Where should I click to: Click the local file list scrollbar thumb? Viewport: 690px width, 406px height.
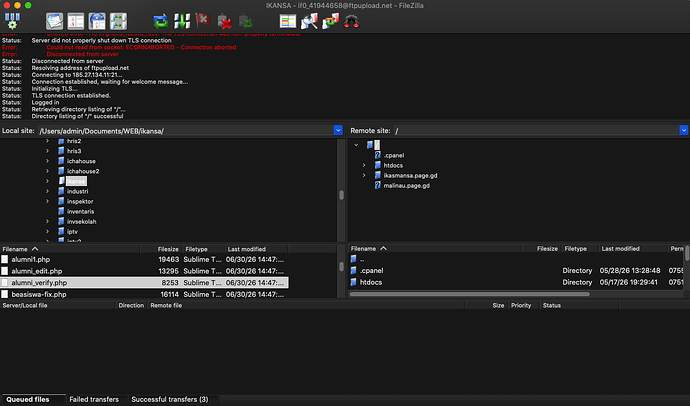(341, 267)
